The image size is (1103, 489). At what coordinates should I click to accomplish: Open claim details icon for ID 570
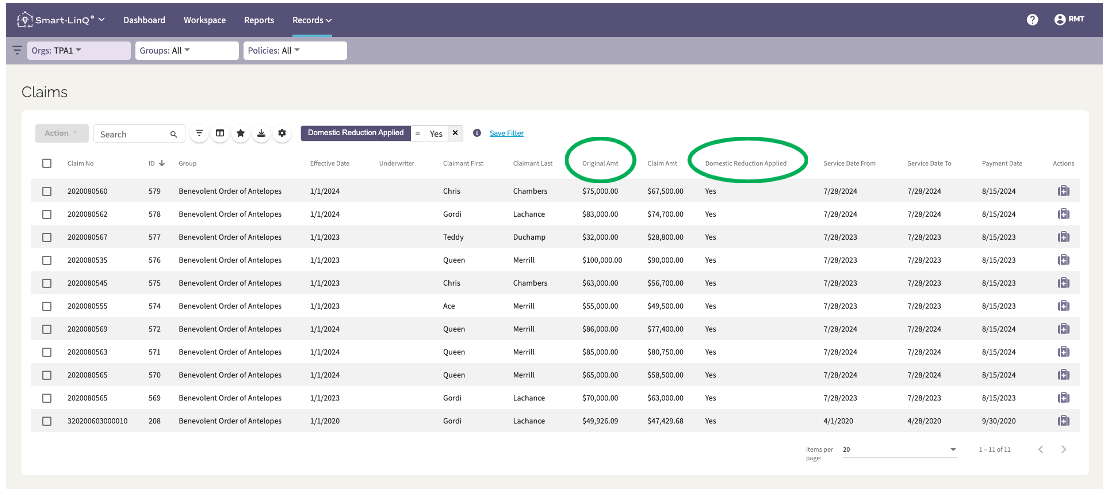coord(1064,375)
